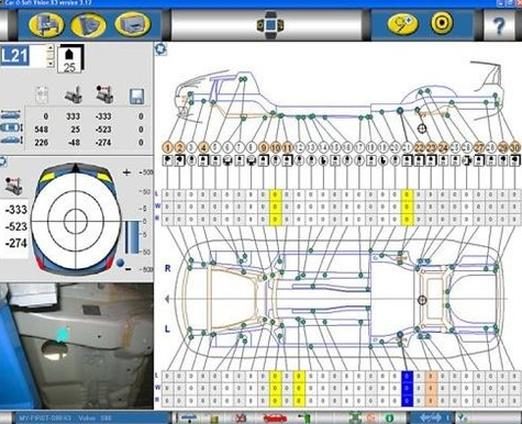Click the blue highlighted cell in lower table
522x424 pixels.
(x=407, y=388)
